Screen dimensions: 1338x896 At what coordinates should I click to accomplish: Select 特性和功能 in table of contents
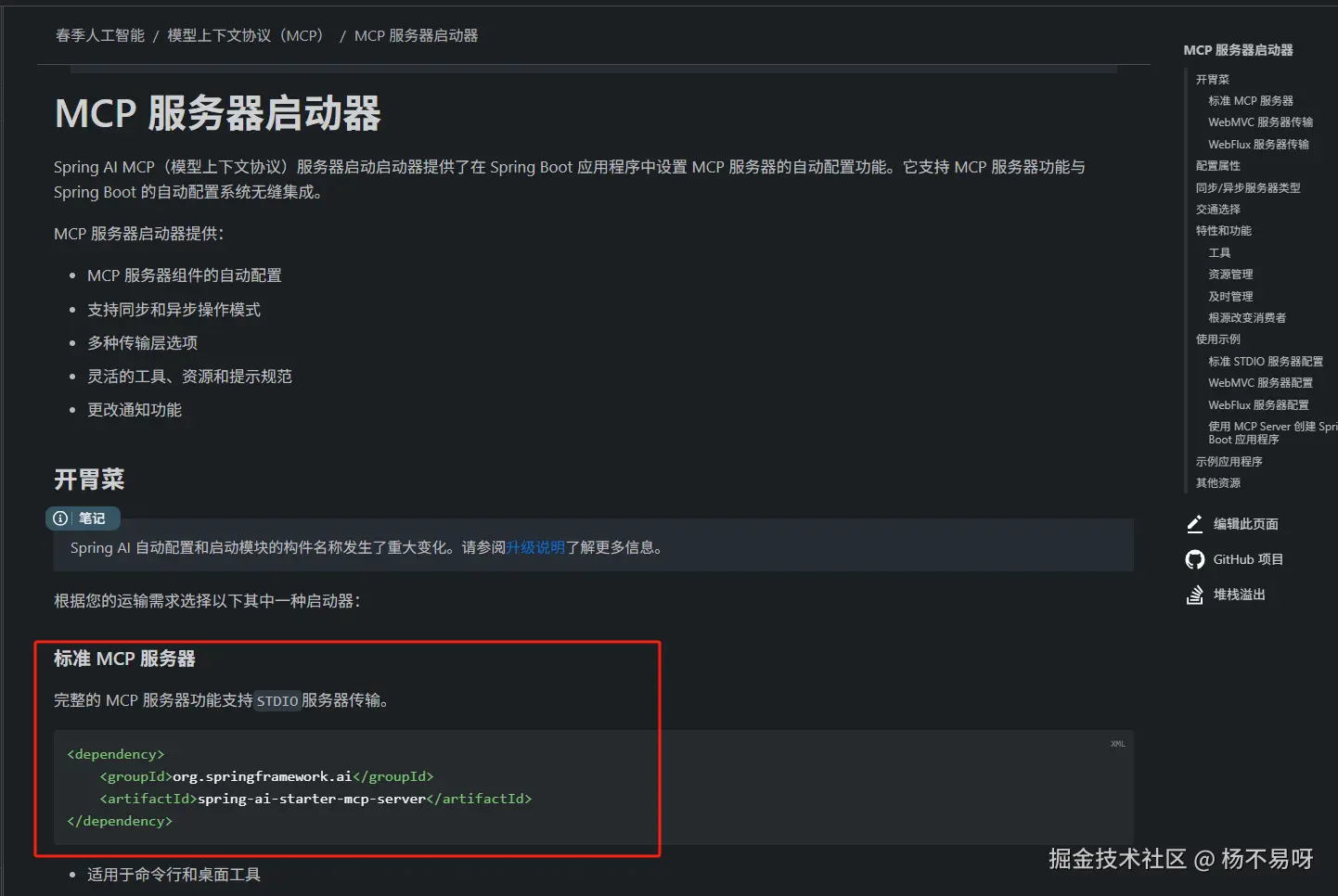pyautogui.click(x=1223, y=231)
